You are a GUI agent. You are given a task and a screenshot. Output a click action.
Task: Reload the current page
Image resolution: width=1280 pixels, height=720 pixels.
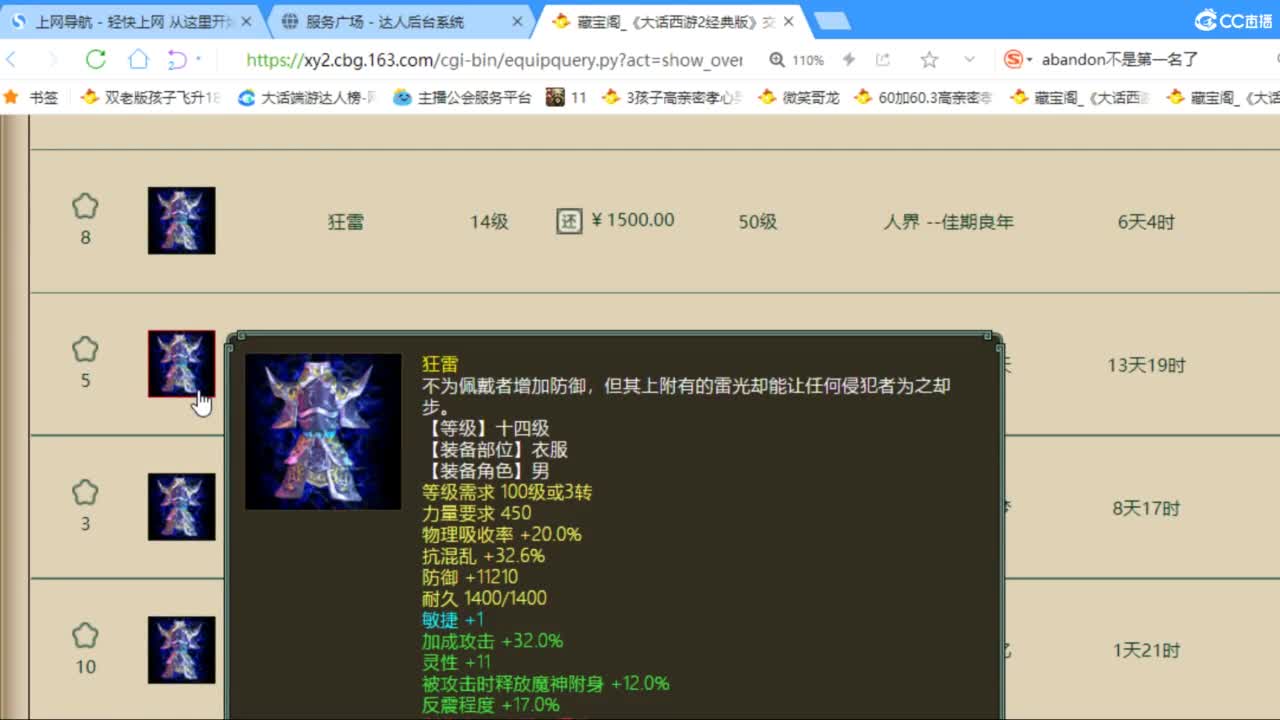tap(96, 60)
